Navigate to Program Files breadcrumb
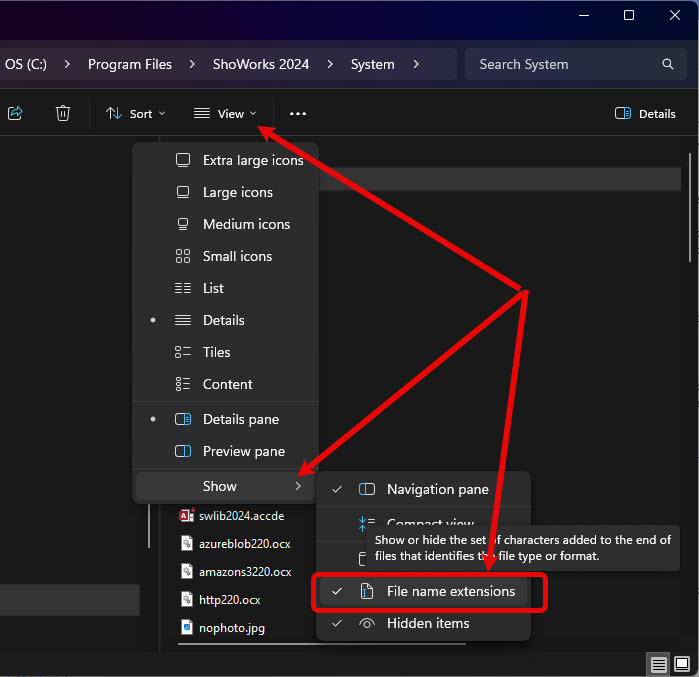The width and height of the screenshot is (699, 677). (130, 64)
